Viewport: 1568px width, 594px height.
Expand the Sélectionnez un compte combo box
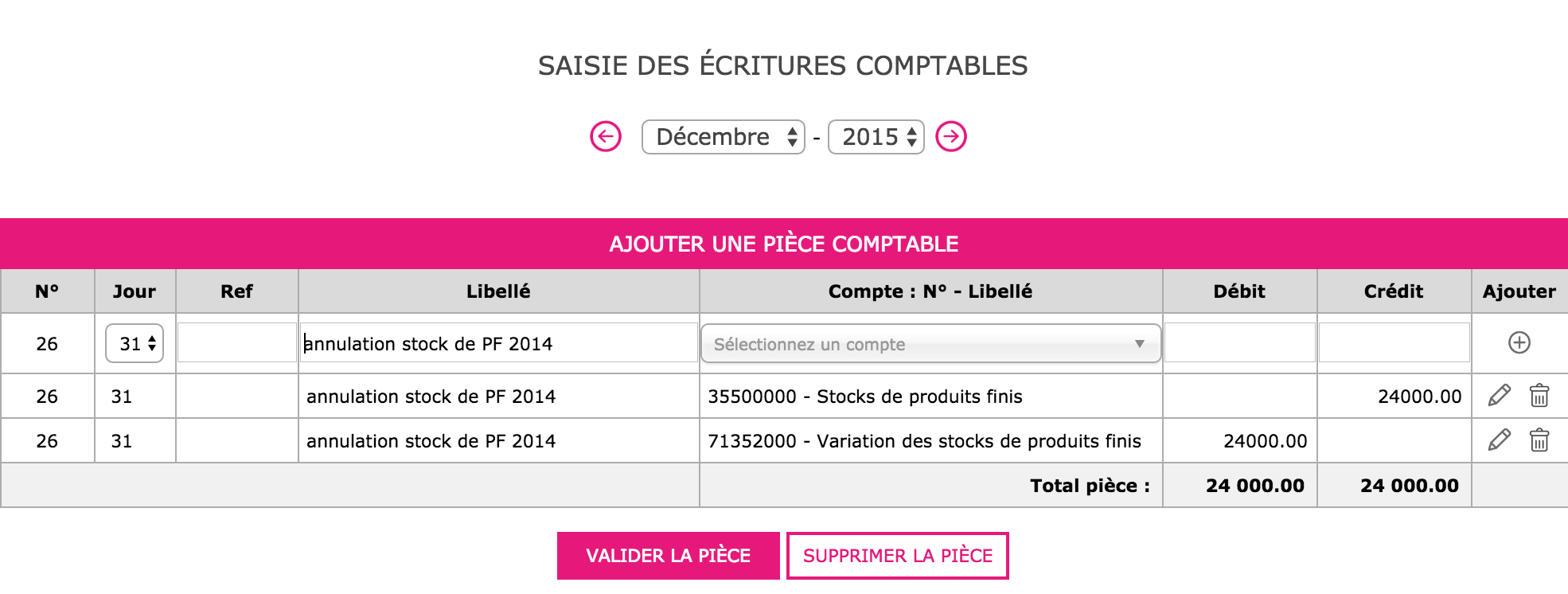pos(930,344)
